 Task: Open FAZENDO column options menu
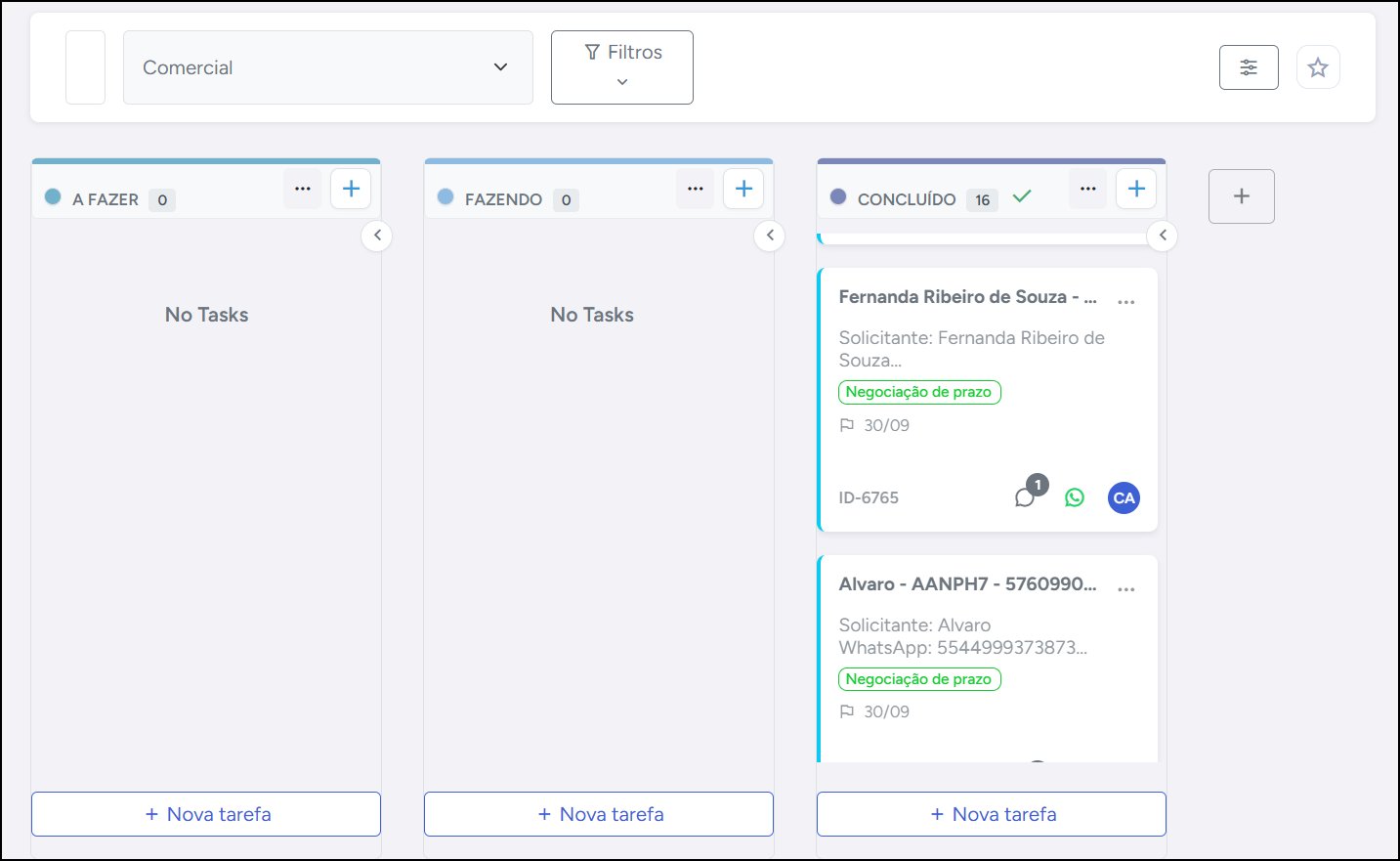point(696,189)
